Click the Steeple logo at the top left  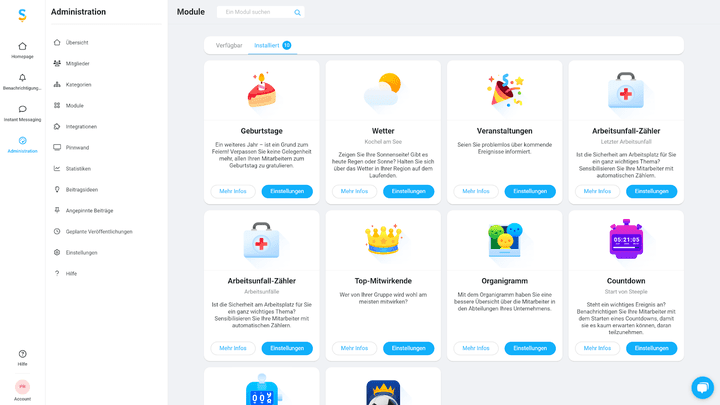coord(22,15)
